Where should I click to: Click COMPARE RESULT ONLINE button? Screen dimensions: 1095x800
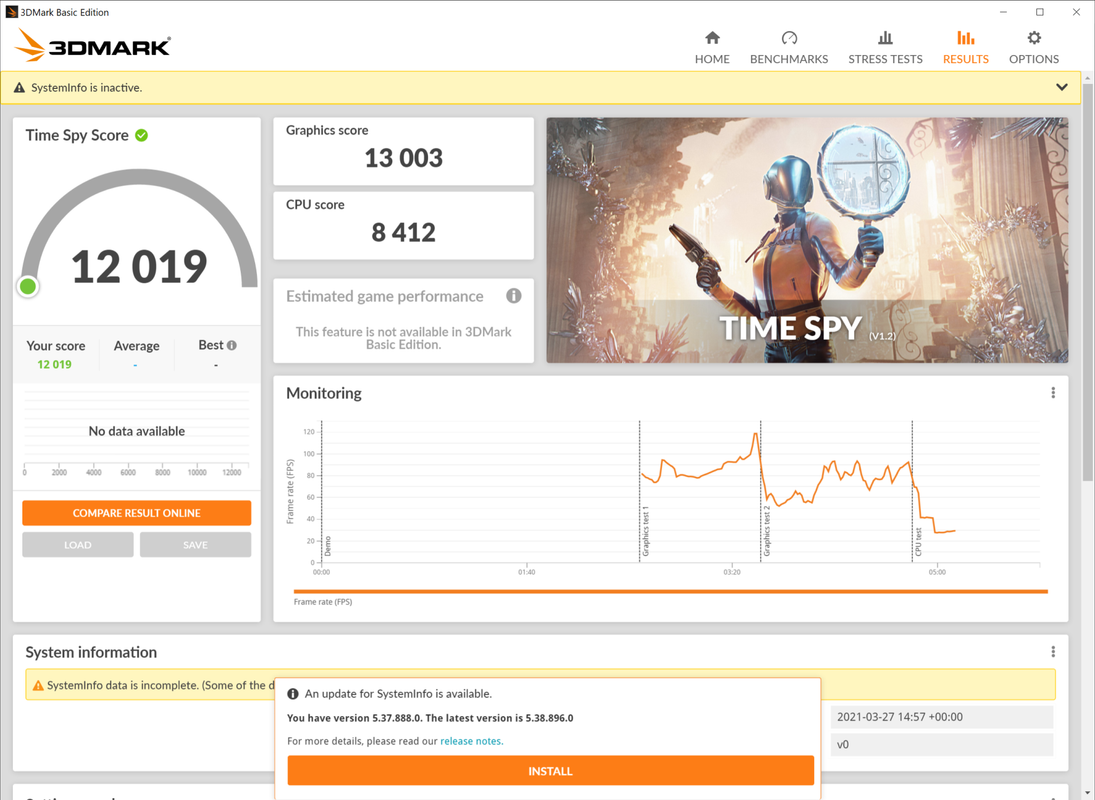[x=137, y=513]
